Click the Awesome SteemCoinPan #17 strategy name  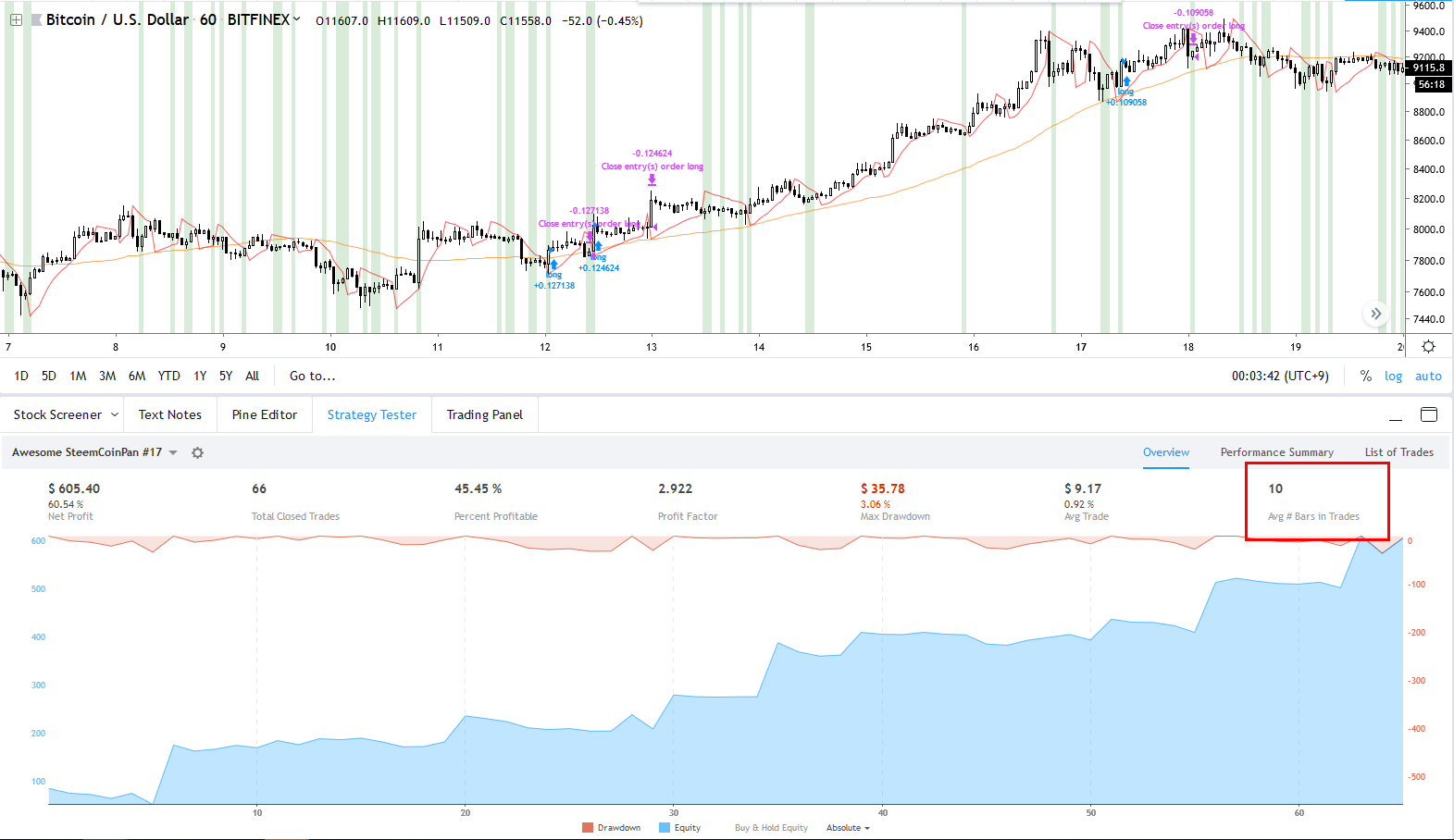(x=87, y=452)
